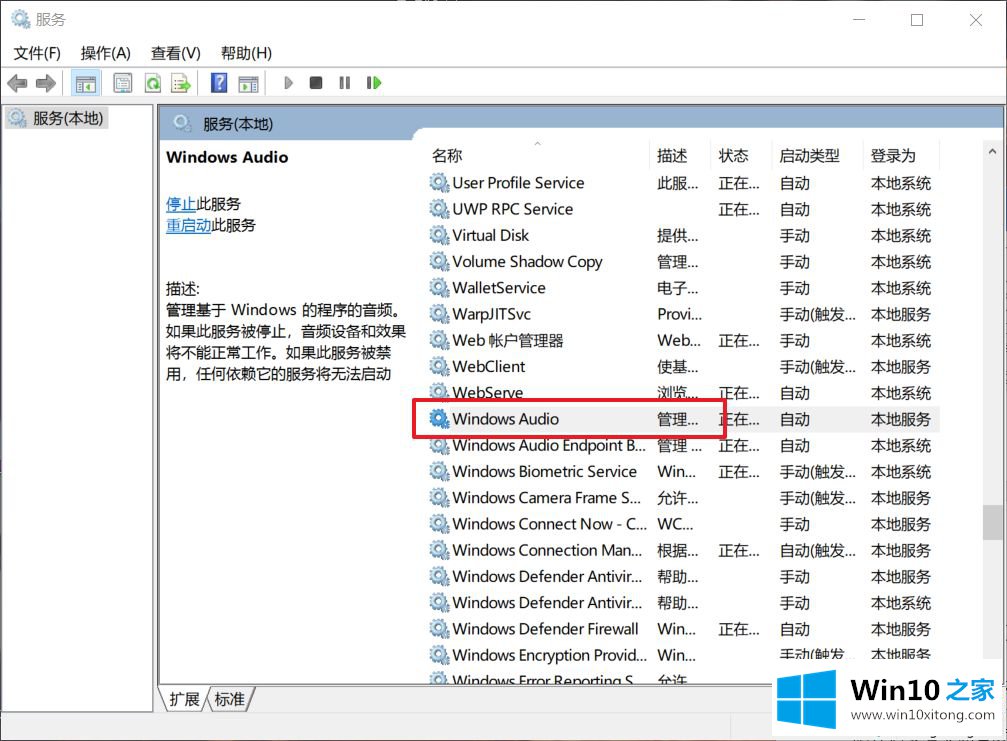Open the blue Help question-mark icon
The image size is (1007, 741).
tap(219, 83)
